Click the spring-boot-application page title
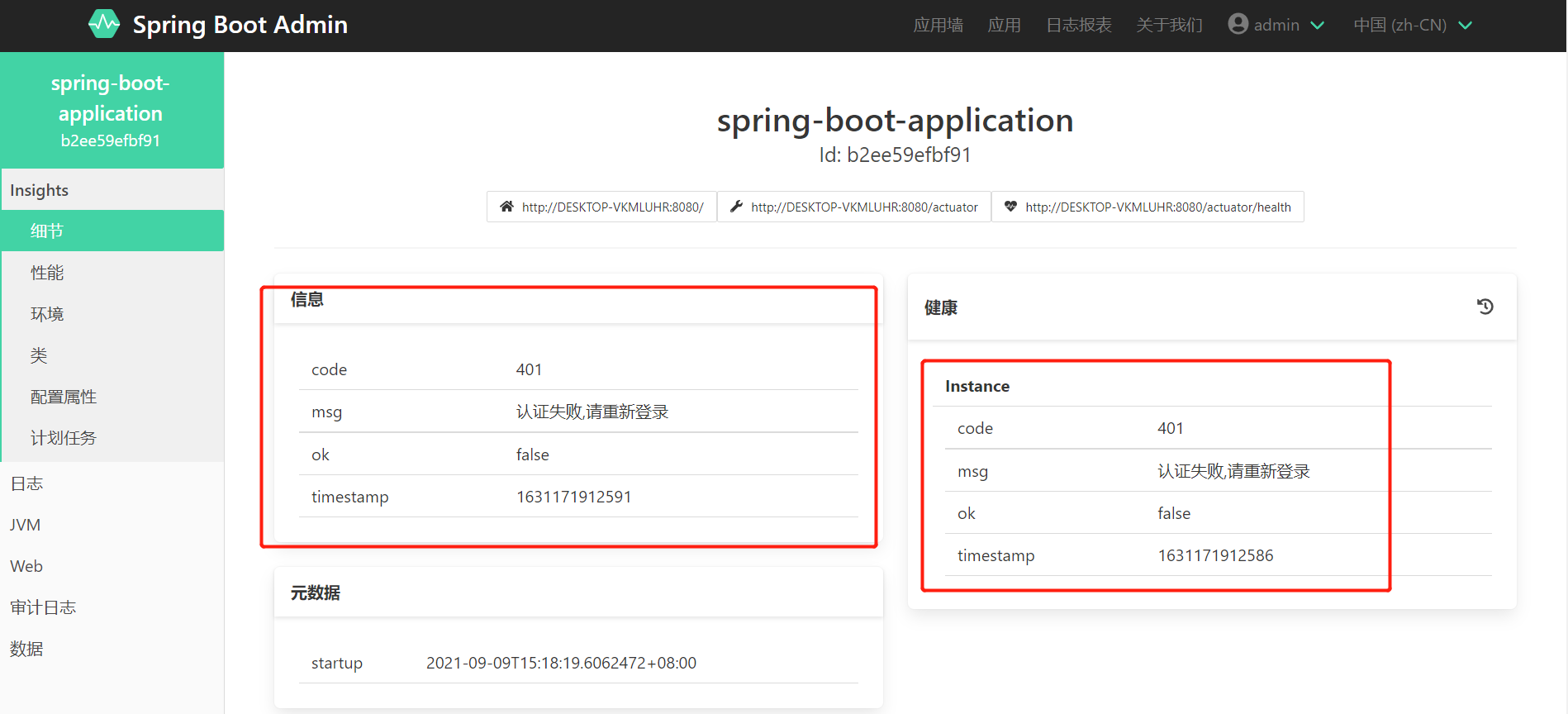 pyautogui.click(x=895, y=121)
